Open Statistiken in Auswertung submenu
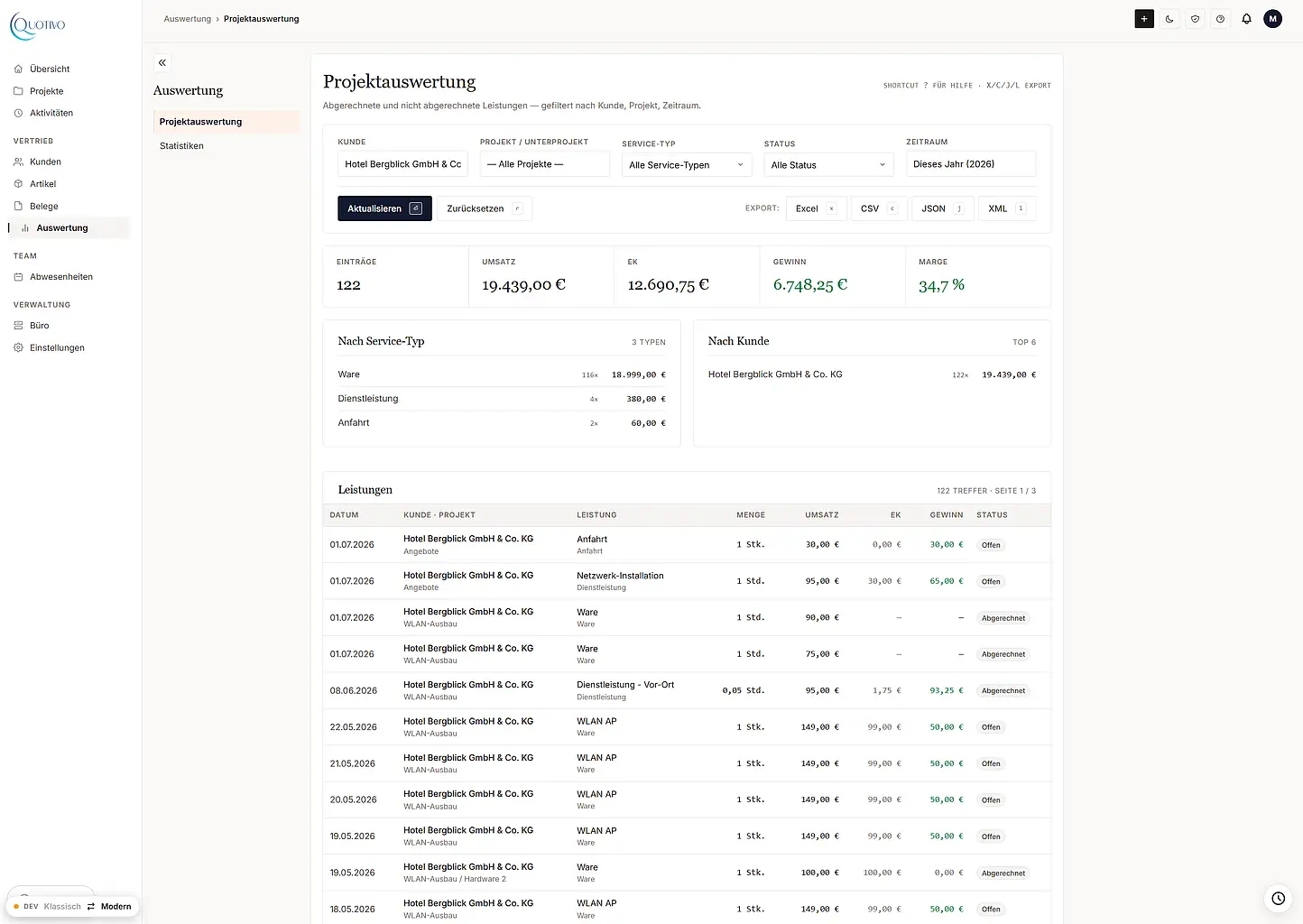Screen dimensions: 1303x924 (181, 146)
